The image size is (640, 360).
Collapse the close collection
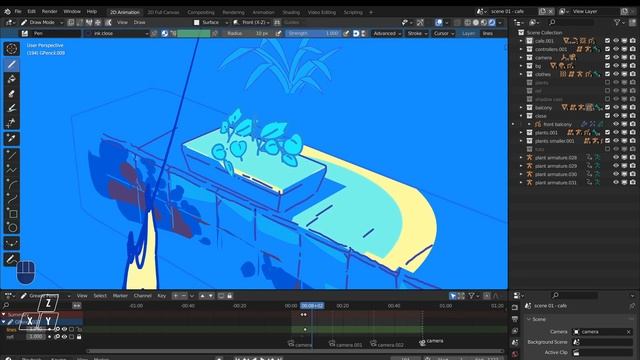(x=521, y=116)
